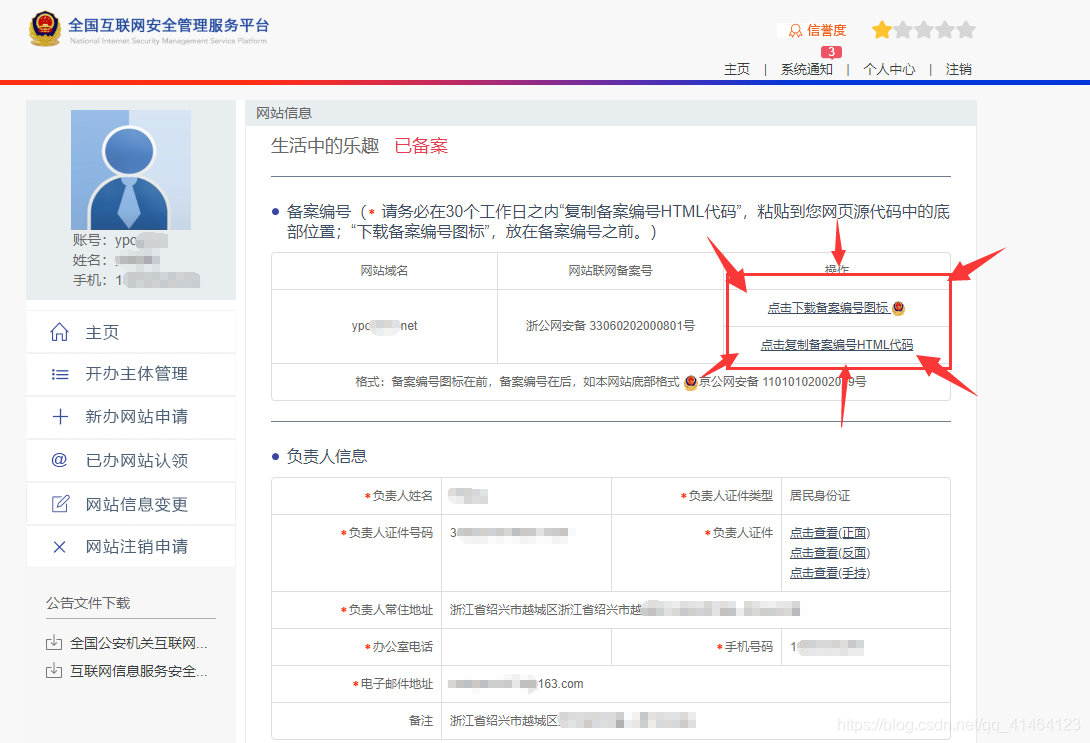Click the 负责人信息 section heading
1090x743 pixels.
327,457
